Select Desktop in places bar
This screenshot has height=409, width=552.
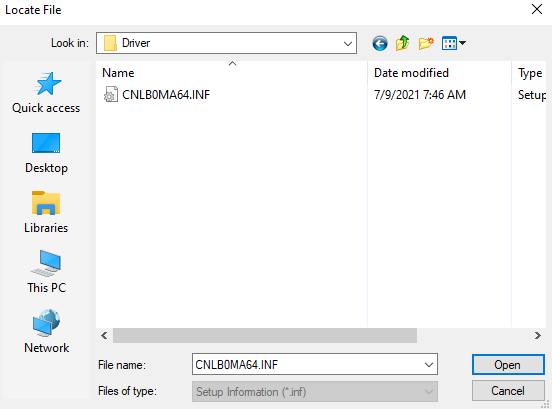(46, 153)
